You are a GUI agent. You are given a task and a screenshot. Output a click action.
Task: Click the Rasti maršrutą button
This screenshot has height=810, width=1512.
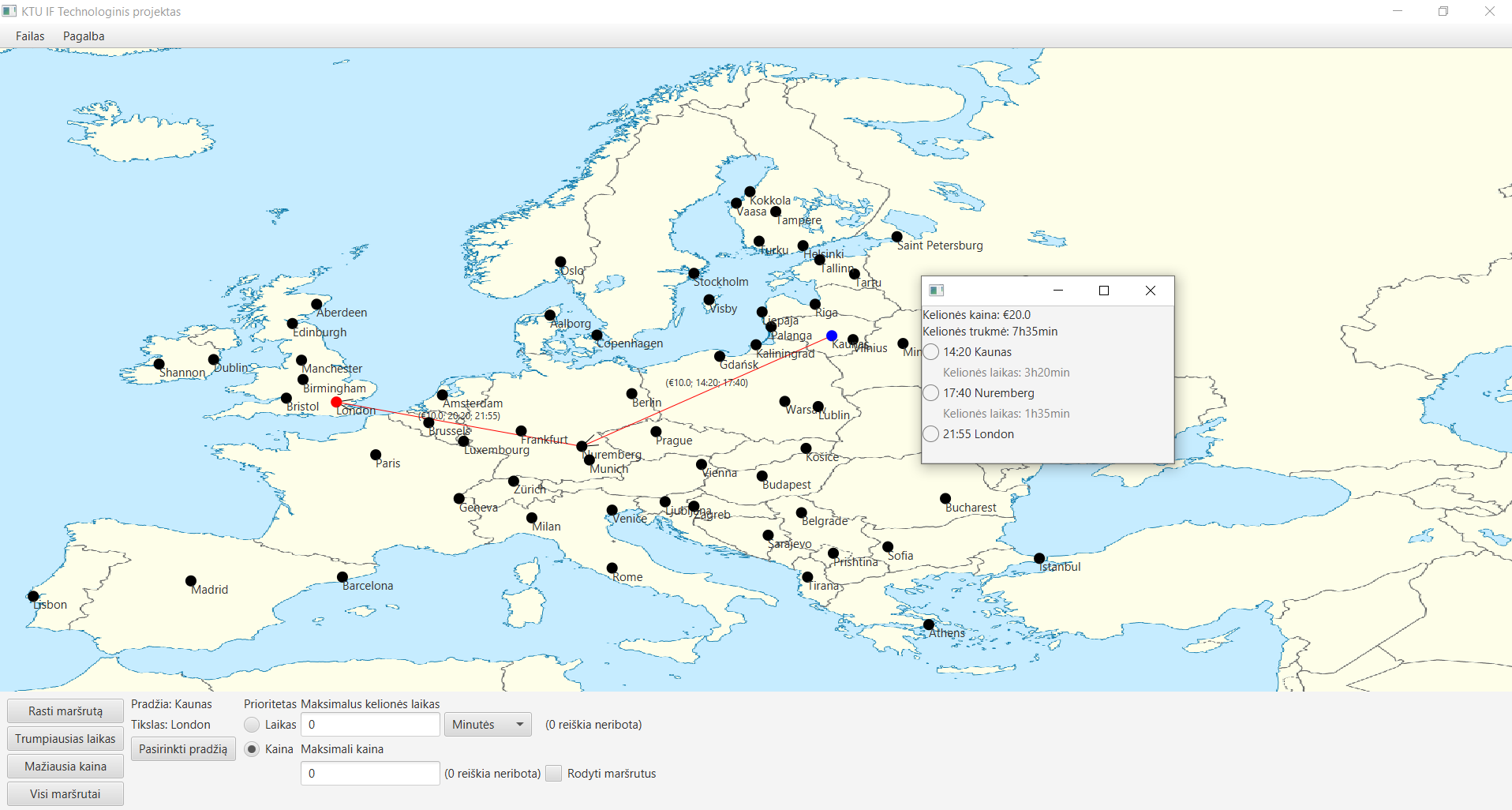(65, 711)
